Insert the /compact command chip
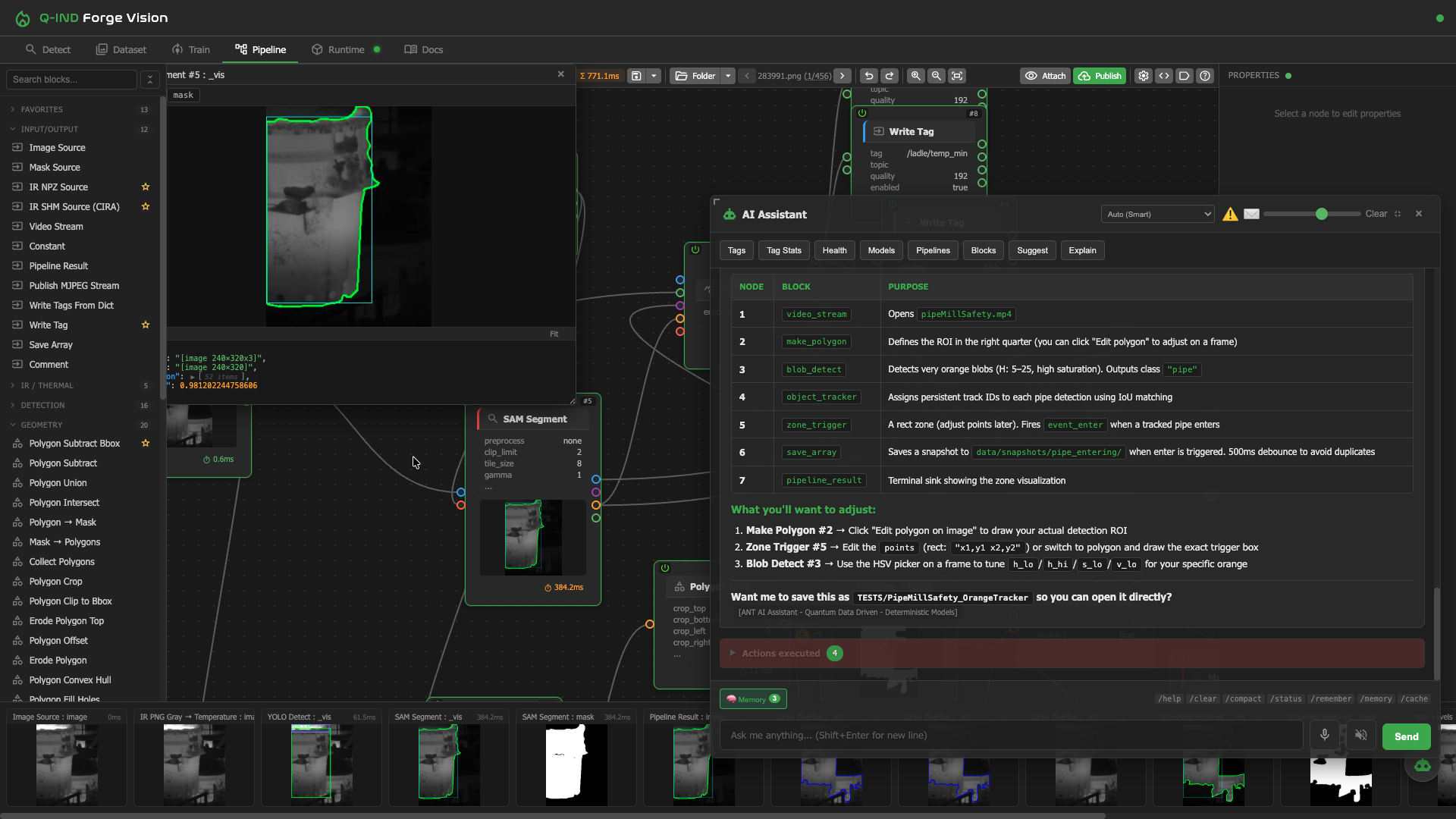Viewport: 1456px width, 819px height. click(1244, 699)
